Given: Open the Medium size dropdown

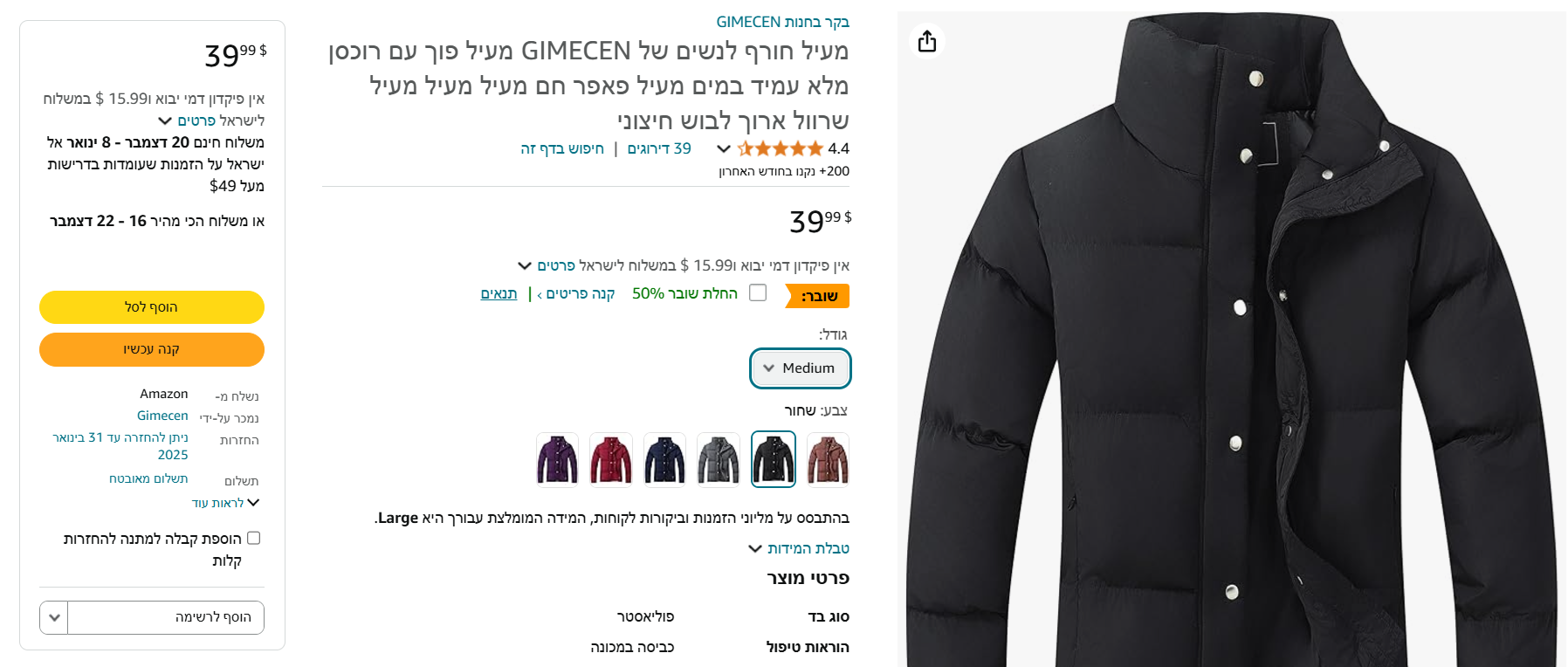Looking at the screenshot, I should click(801, 368).
